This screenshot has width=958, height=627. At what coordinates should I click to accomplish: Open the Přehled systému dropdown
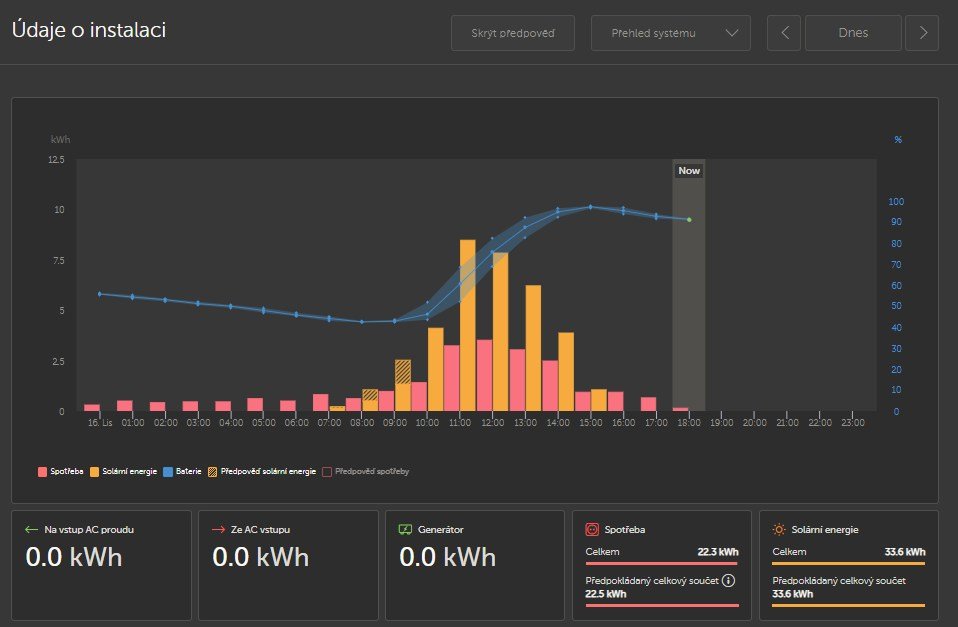pyautogui.click(x=670, y=33)
